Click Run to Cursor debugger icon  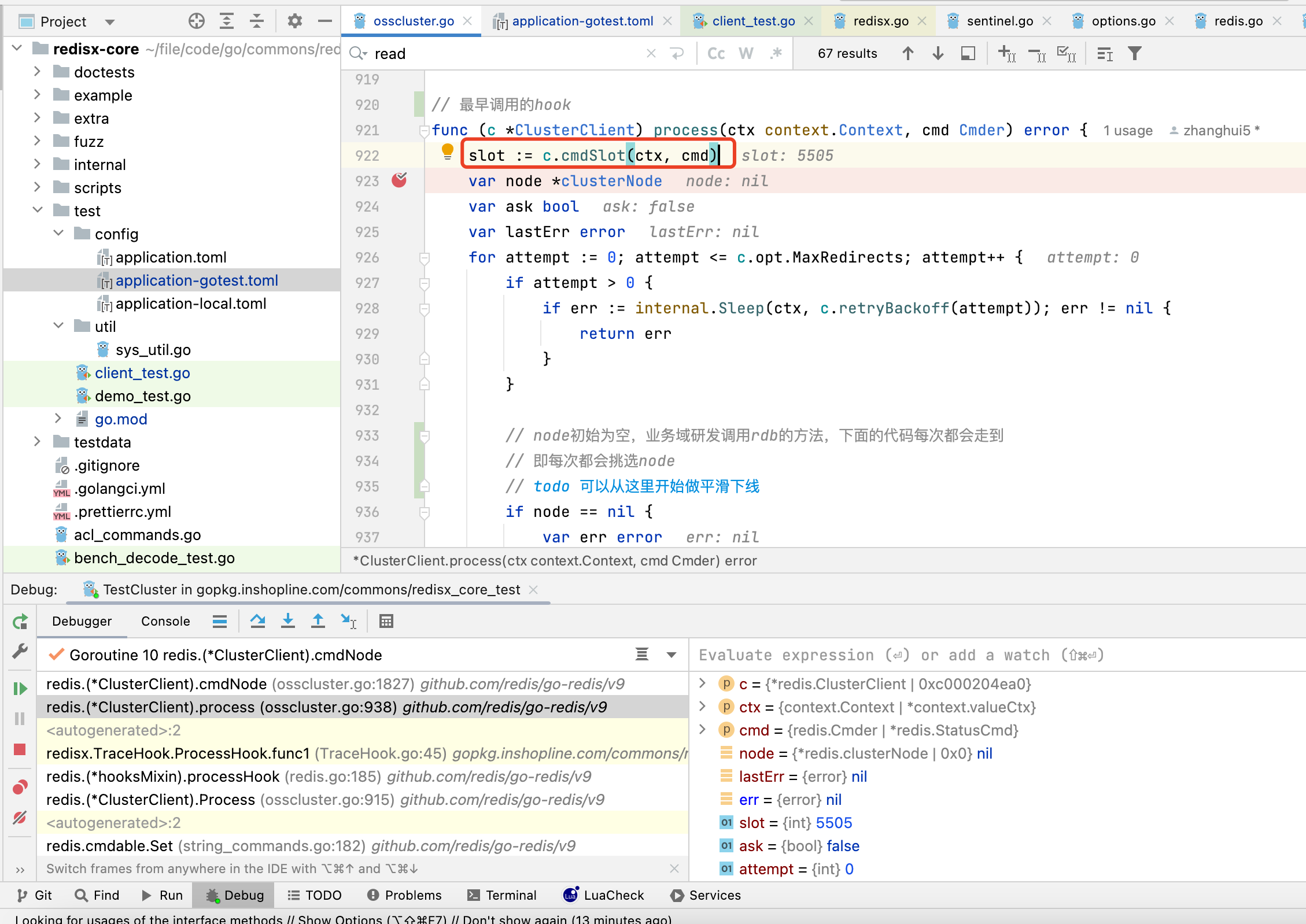click(x=348, y=621)
